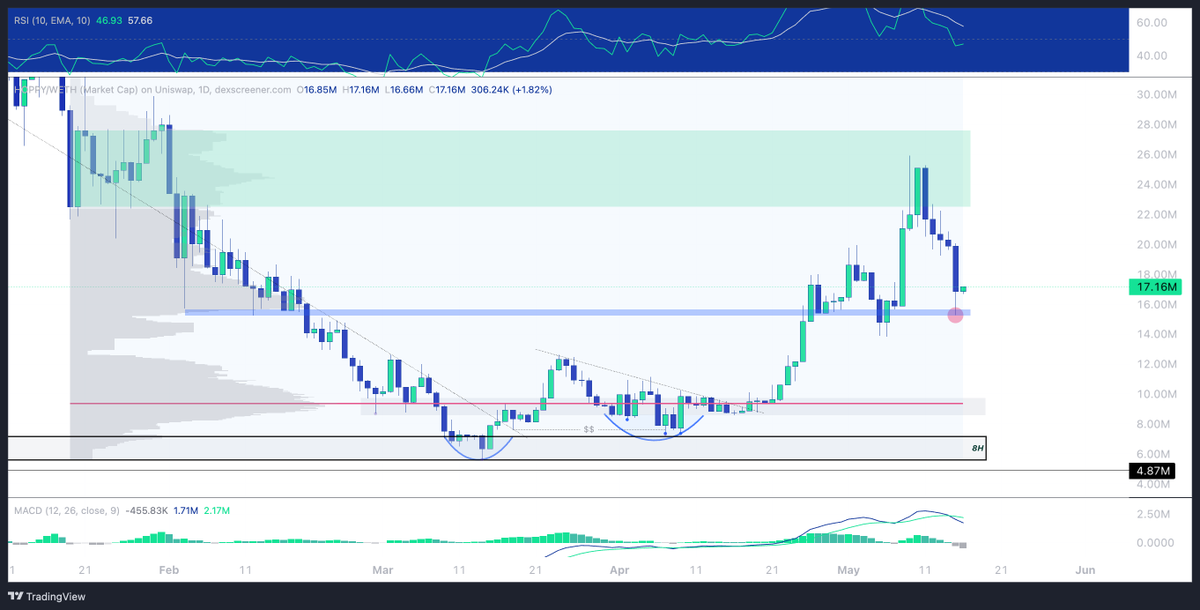Click the 26.00M price axis label
Image resolution: width=1200 pixels, height=610 pixels.
(1158, 155)
